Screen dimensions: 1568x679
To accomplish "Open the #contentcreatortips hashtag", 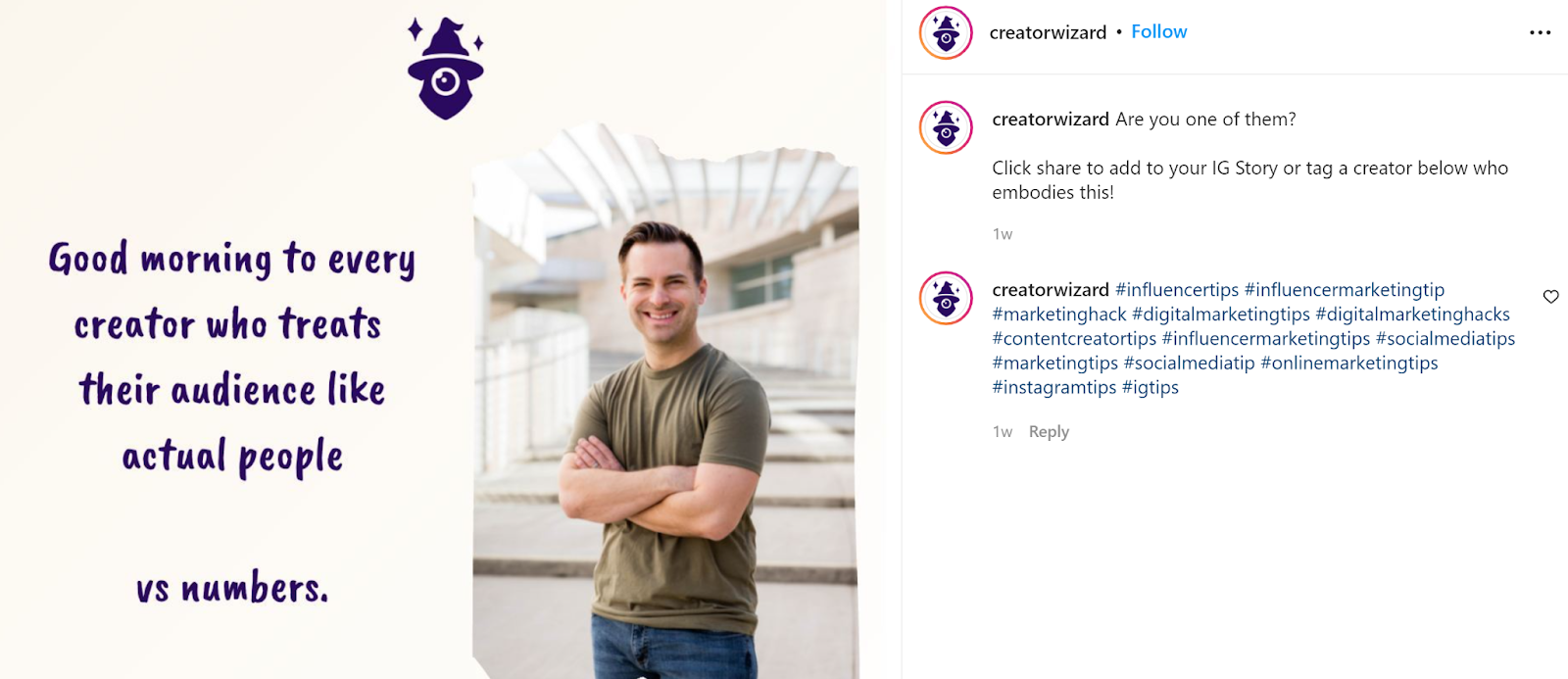I will point(1074,338).
